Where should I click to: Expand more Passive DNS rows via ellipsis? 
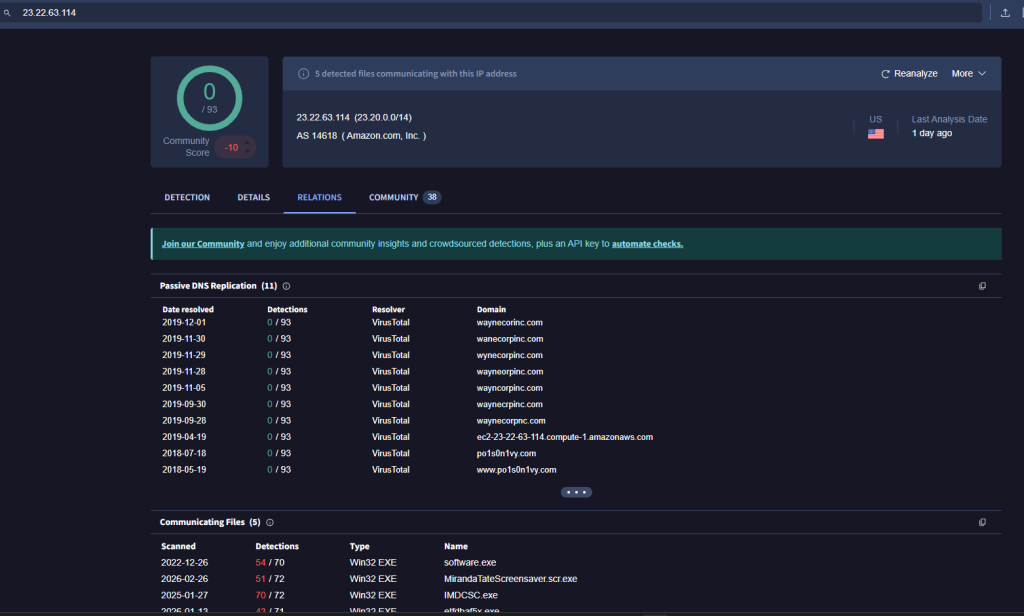pyautogui.click(x=576, y=492)
